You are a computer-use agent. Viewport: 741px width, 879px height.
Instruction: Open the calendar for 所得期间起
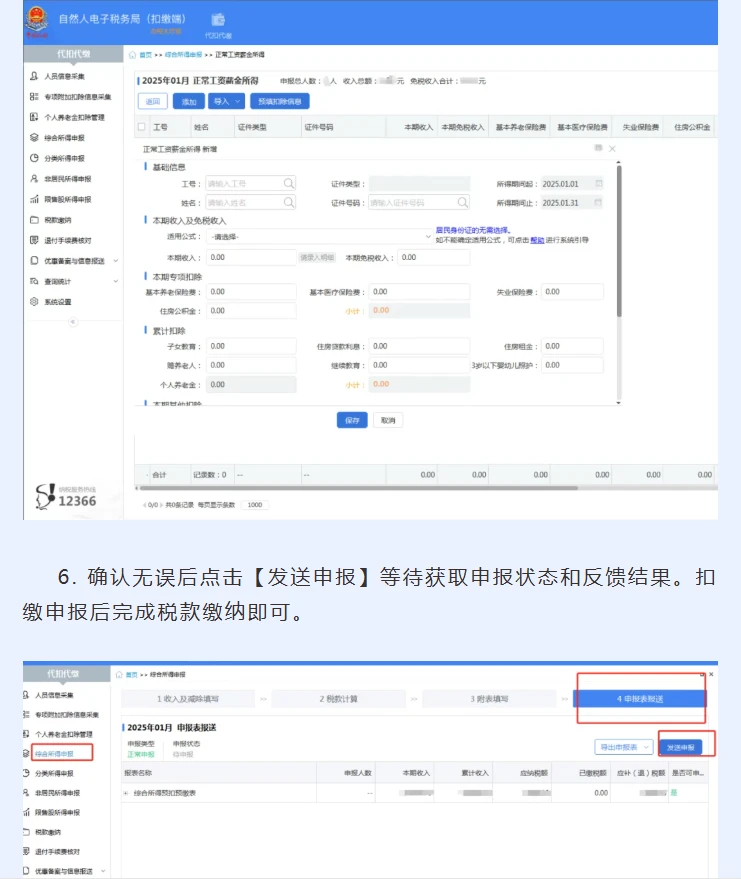[599, 183]
